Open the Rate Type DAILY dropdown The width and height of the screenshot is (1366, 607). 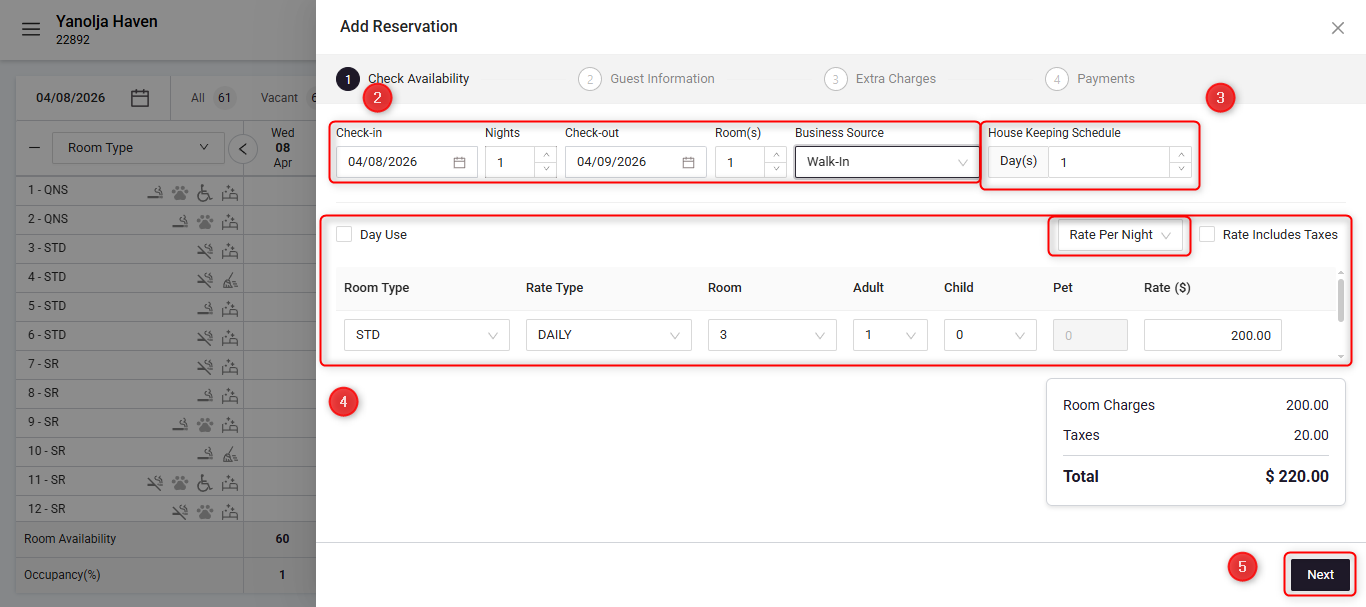[x=609, y=335]
